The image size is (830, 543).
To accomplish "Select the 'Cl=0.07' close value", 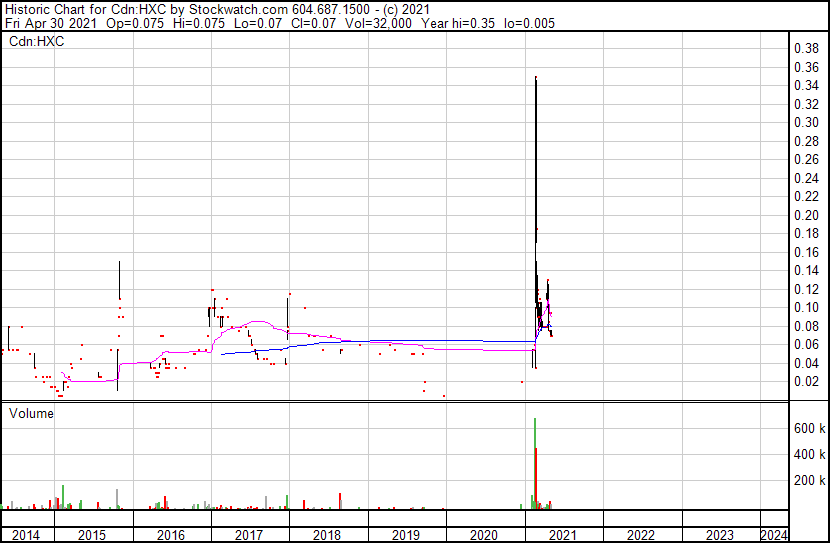I will coord(313,23).
